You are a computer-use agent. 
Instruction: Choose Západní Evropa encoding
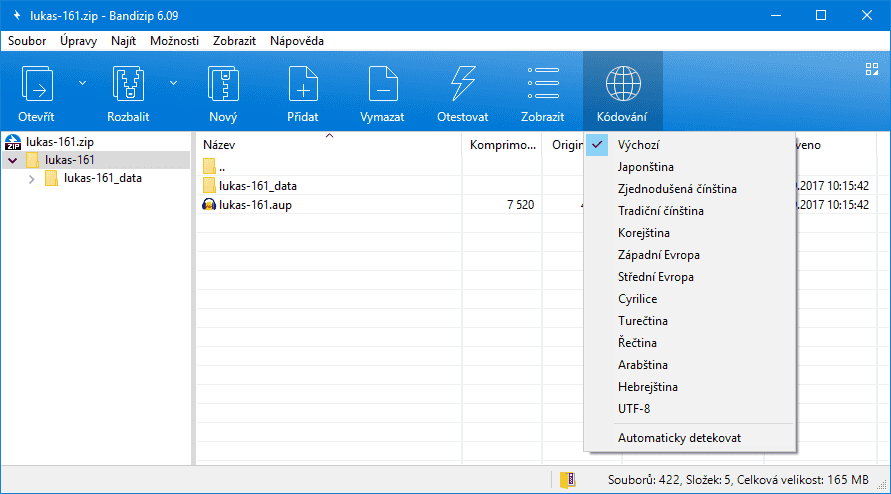pyautogui.click(x=690, y=255)
